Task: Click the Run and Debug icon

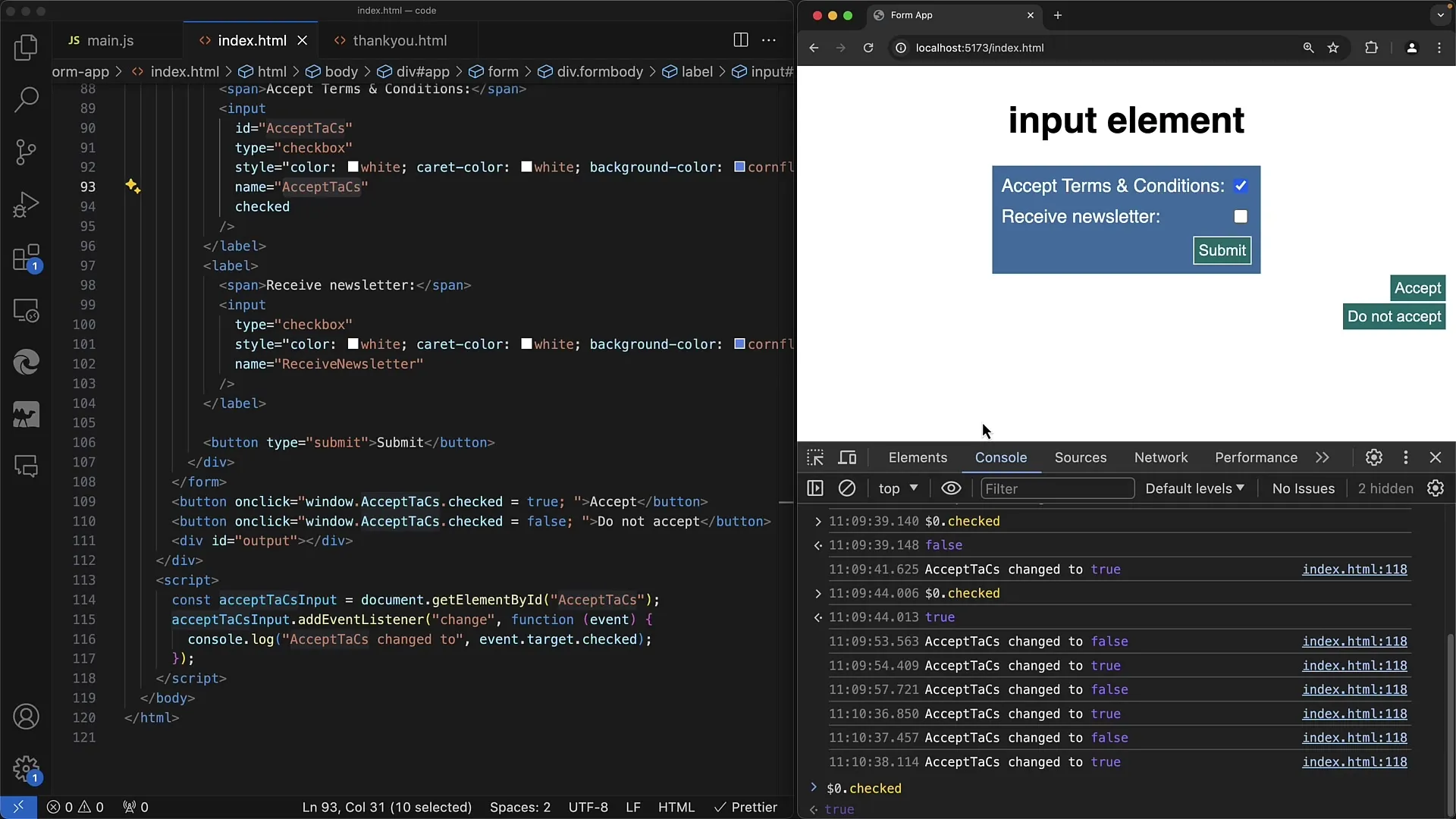Action: click(26, 203)
